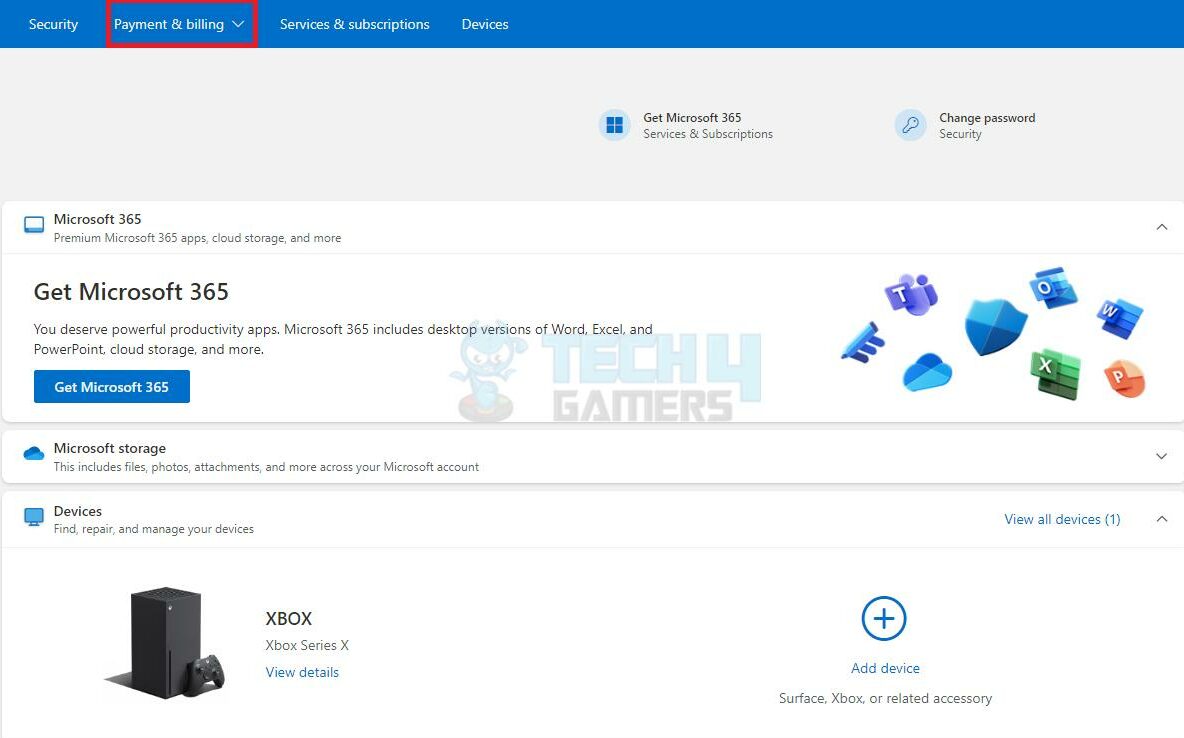Screen dimensions: 1184x738
Task: Open View all devices link
Action: [x=1062, y=519]
